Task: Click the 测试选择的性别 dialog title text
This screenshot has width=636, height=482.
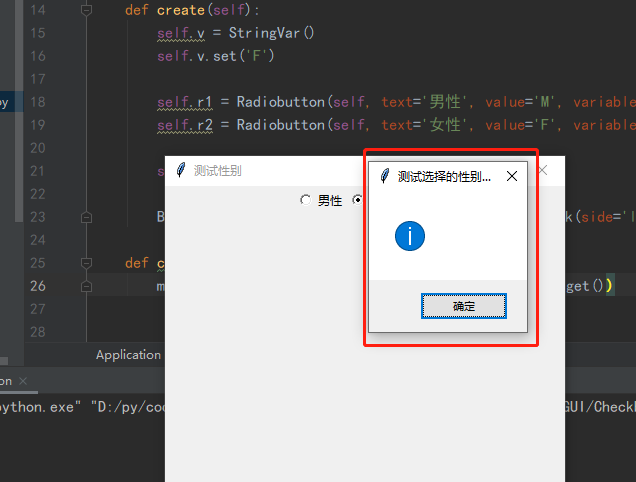Action: click(x=444, y=176)
